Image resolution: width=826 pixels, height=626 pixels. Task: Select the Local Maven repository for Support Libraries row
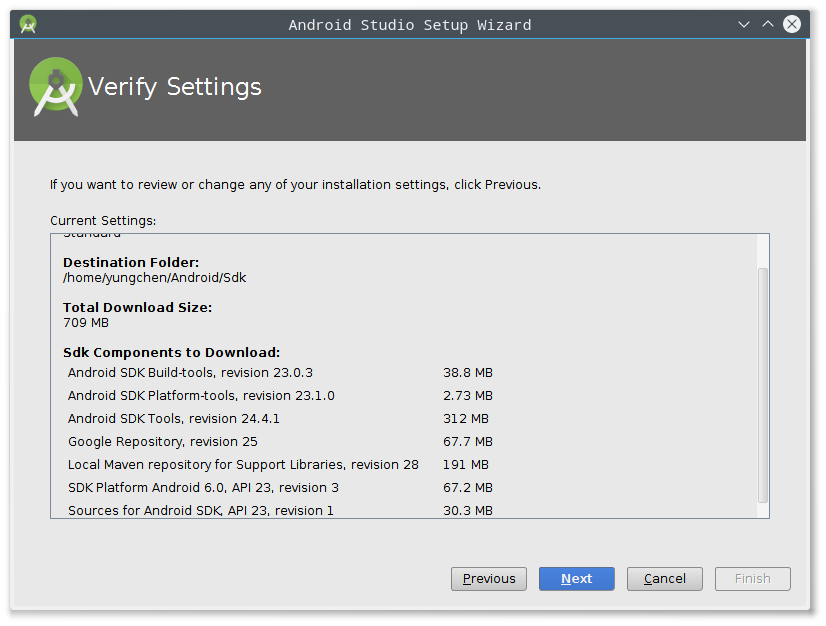tap(280, 465)
